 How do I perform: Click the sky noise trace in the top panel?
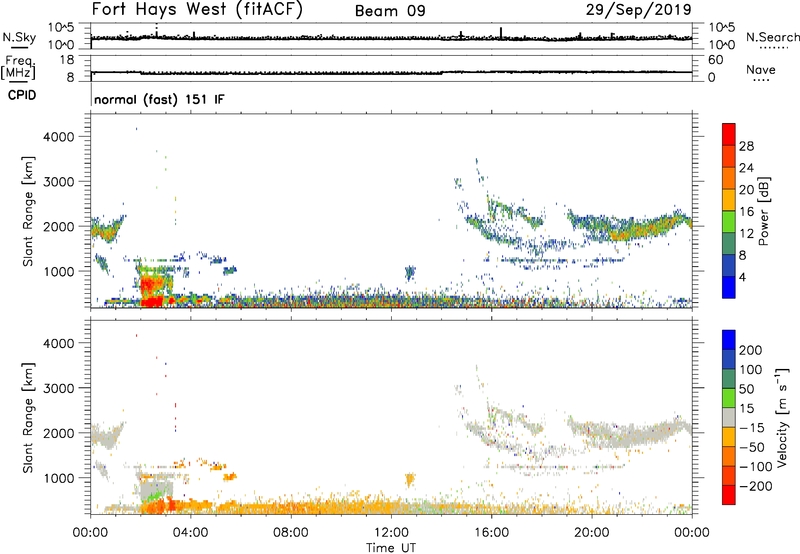(391, 38)
